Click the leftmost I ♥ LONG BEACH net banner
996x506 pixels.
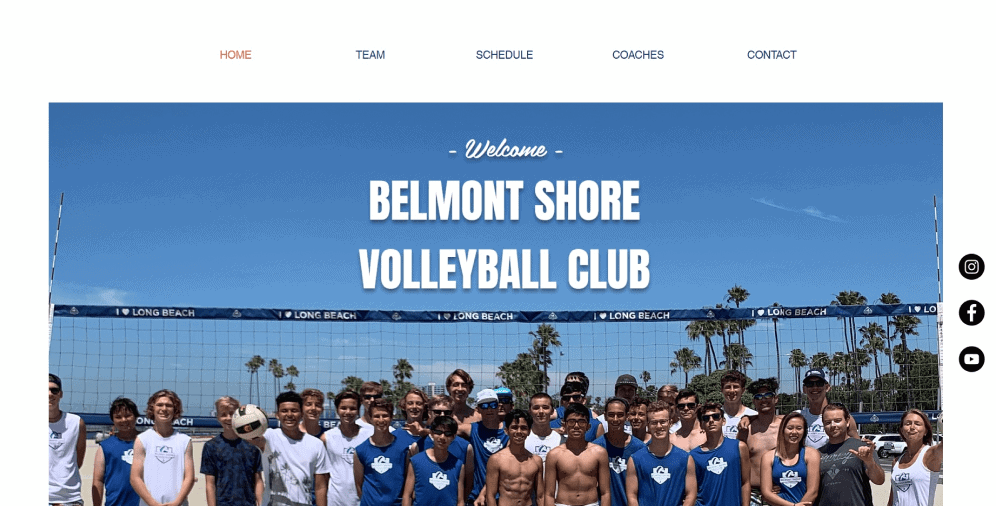155,312
